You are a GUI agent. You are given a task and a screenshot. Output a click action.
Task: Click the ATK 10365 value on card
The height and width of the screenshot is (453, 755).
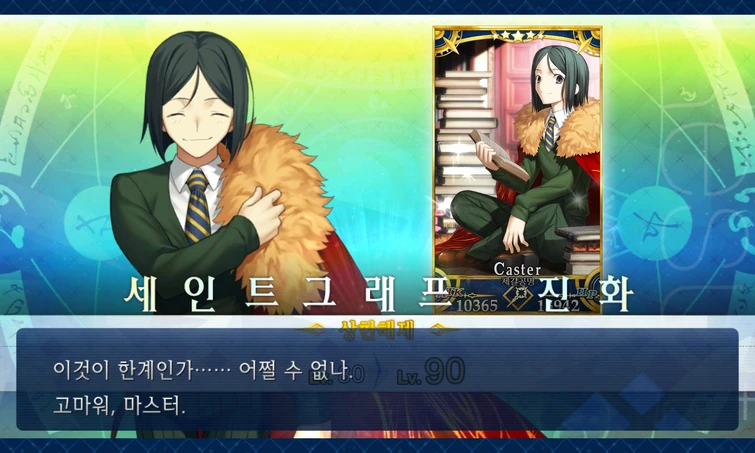[477, 305]
